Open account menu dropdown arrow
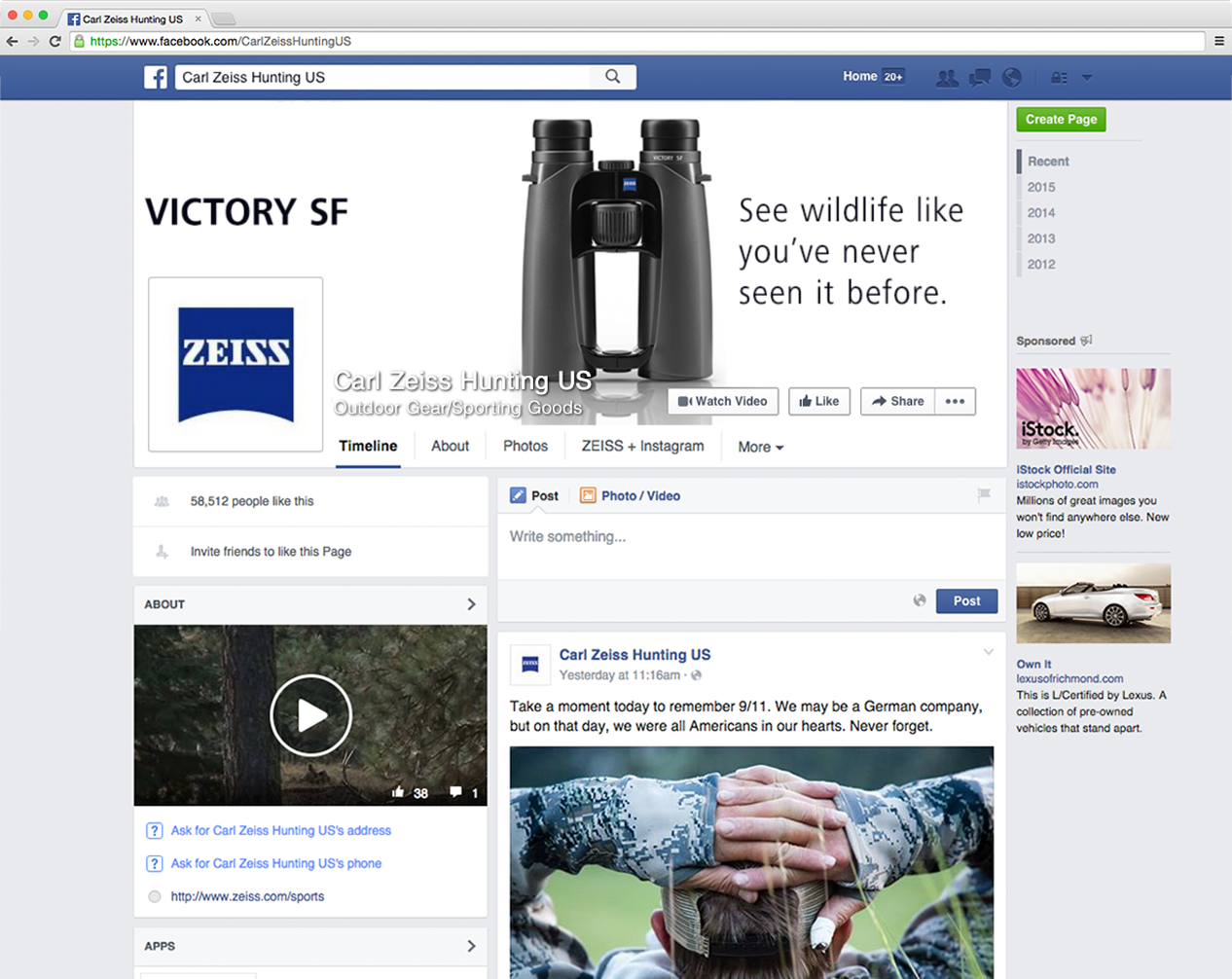The image size is (1232, 979). click(1087, 77)
